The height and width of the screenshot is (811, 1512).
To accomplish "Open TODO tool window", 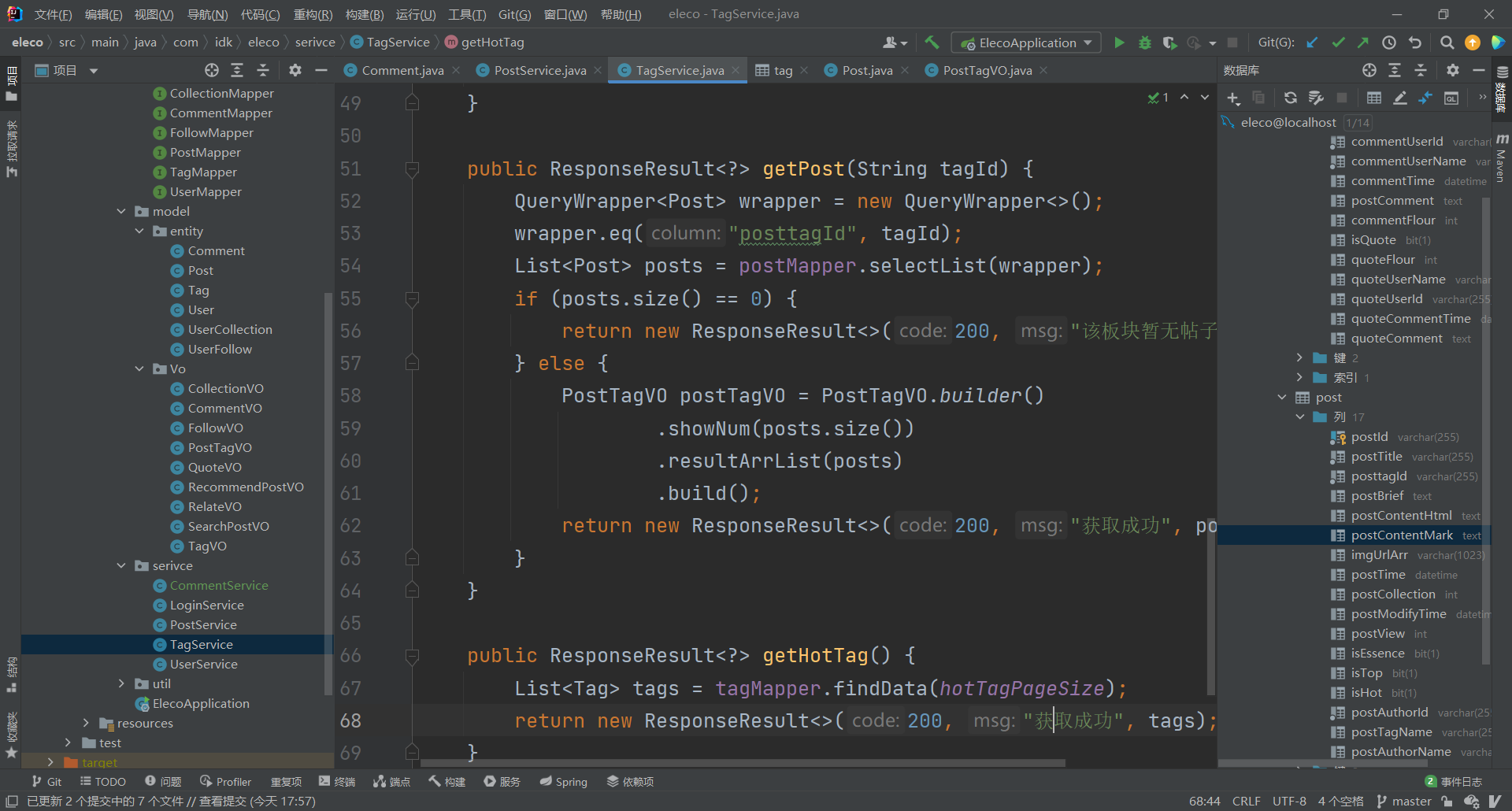I will pyautogui.click(x=103, y=781).
